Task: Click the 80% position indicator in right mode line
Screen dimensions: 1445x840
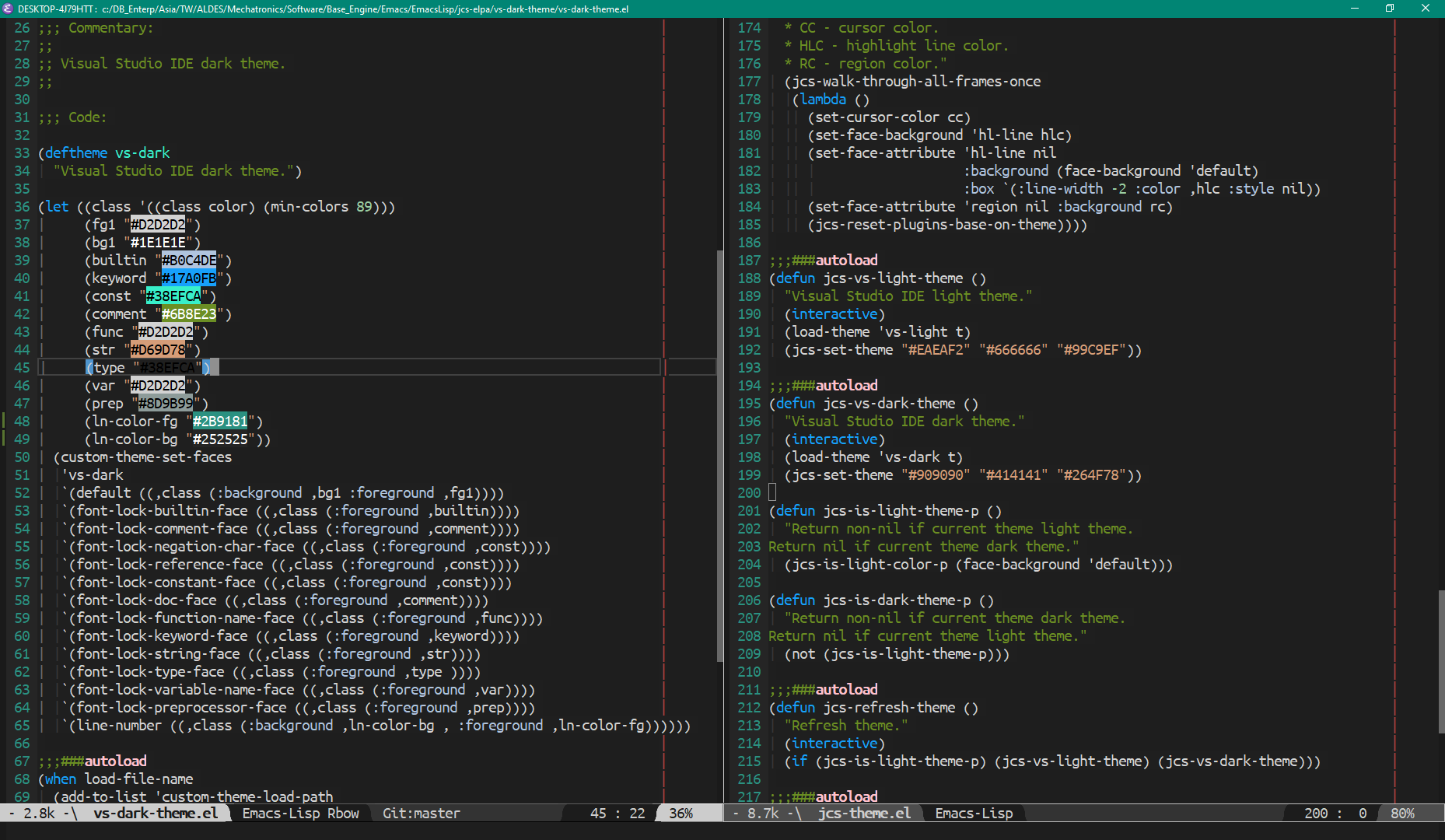Action: pos(1402,814)
